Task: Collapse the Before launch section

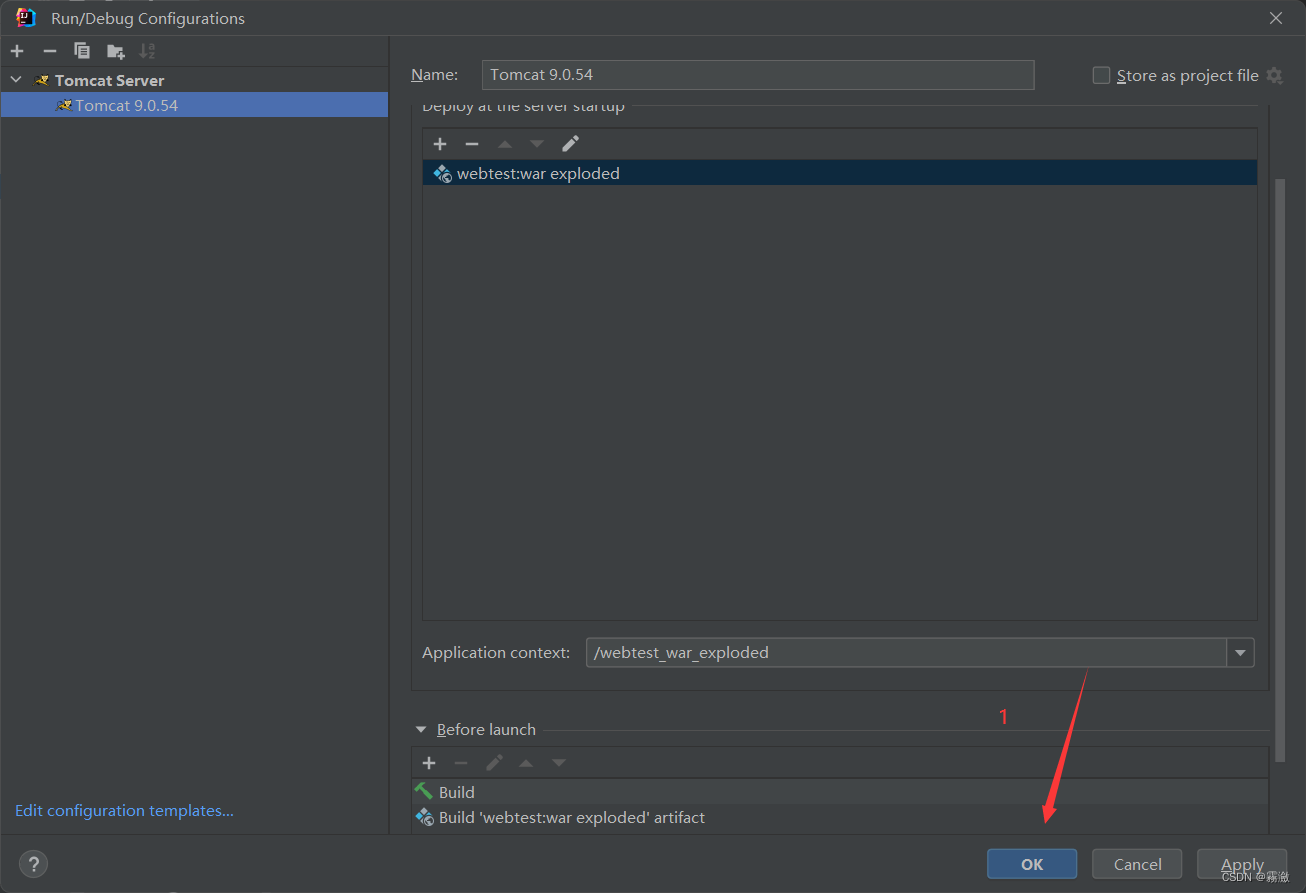Action: pos(421,730)
